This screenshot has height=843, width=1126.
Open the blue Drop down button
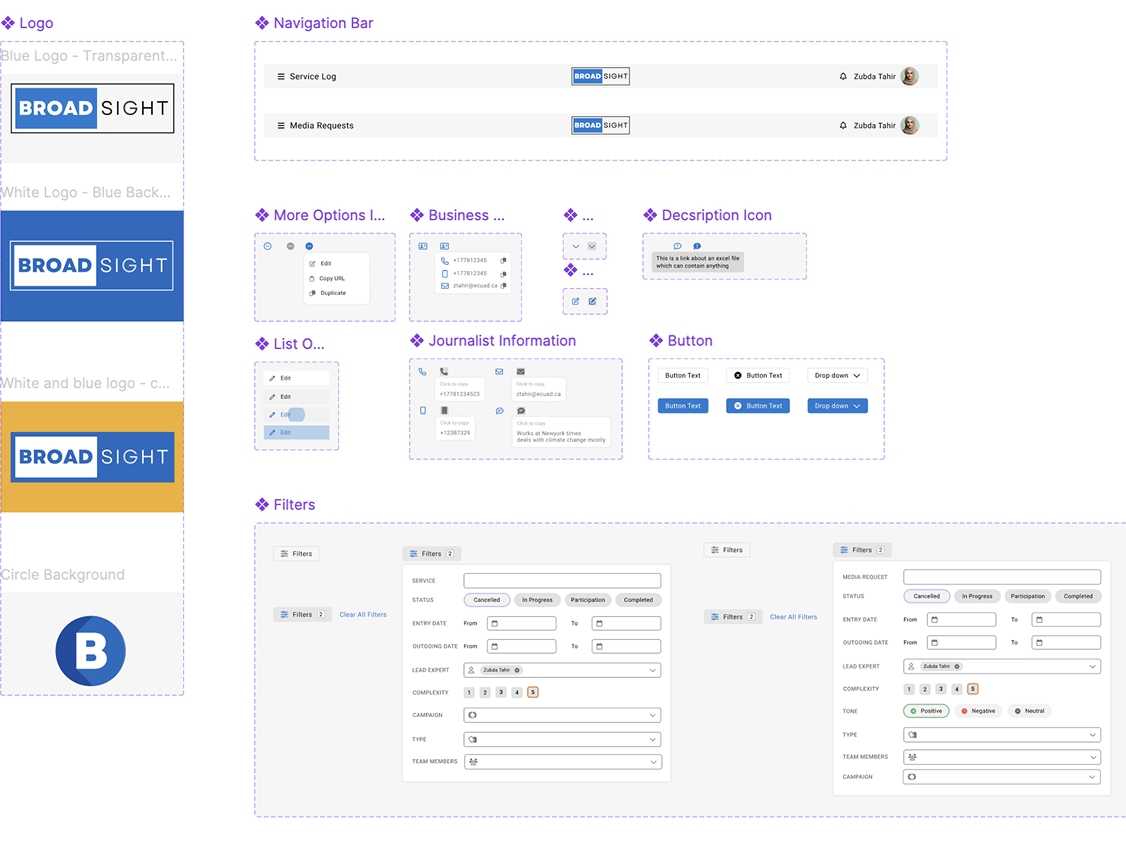[x=837, y=406]
